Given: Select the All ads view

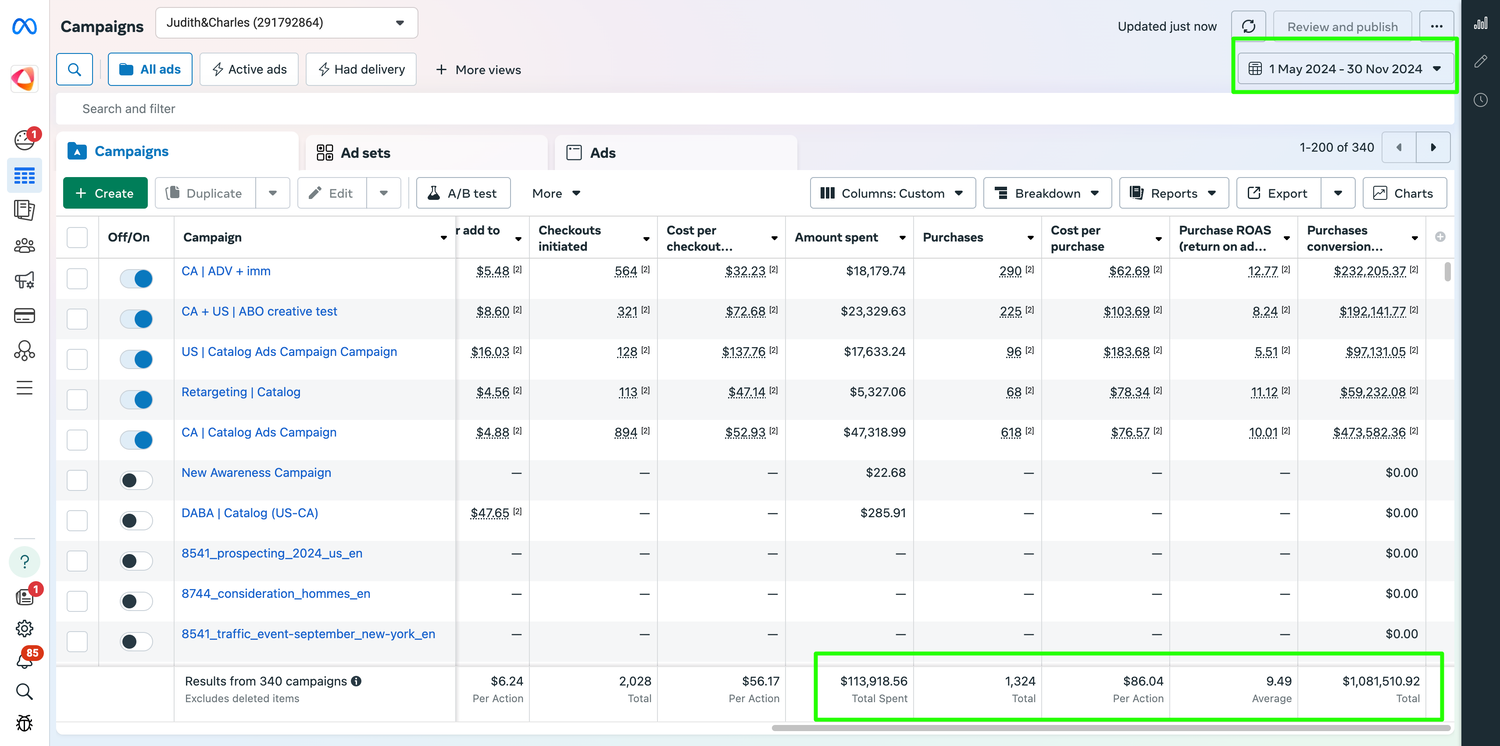Looking at the screenshot, I should click(150, 69).
